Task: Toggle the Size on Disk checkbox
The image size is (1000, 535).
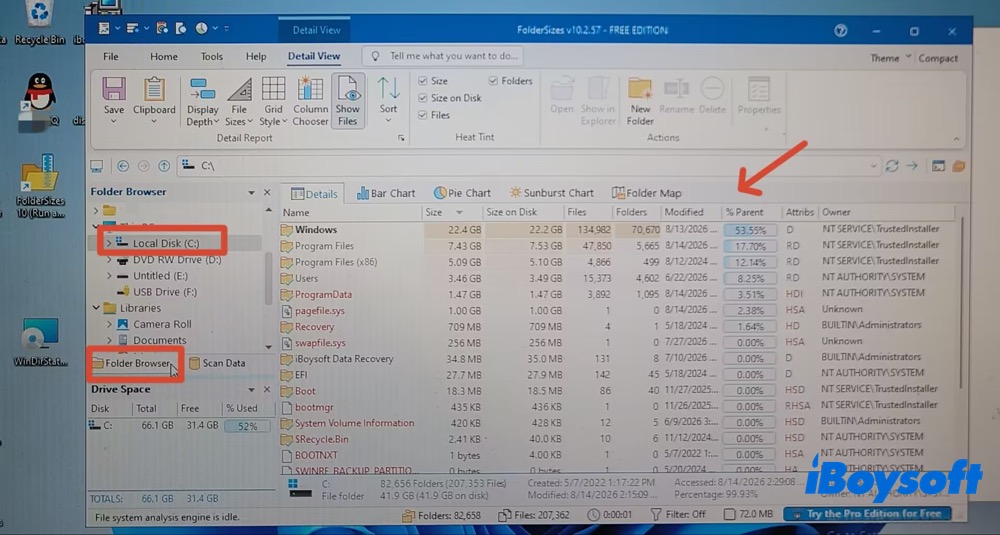Action: coord(422,98)
